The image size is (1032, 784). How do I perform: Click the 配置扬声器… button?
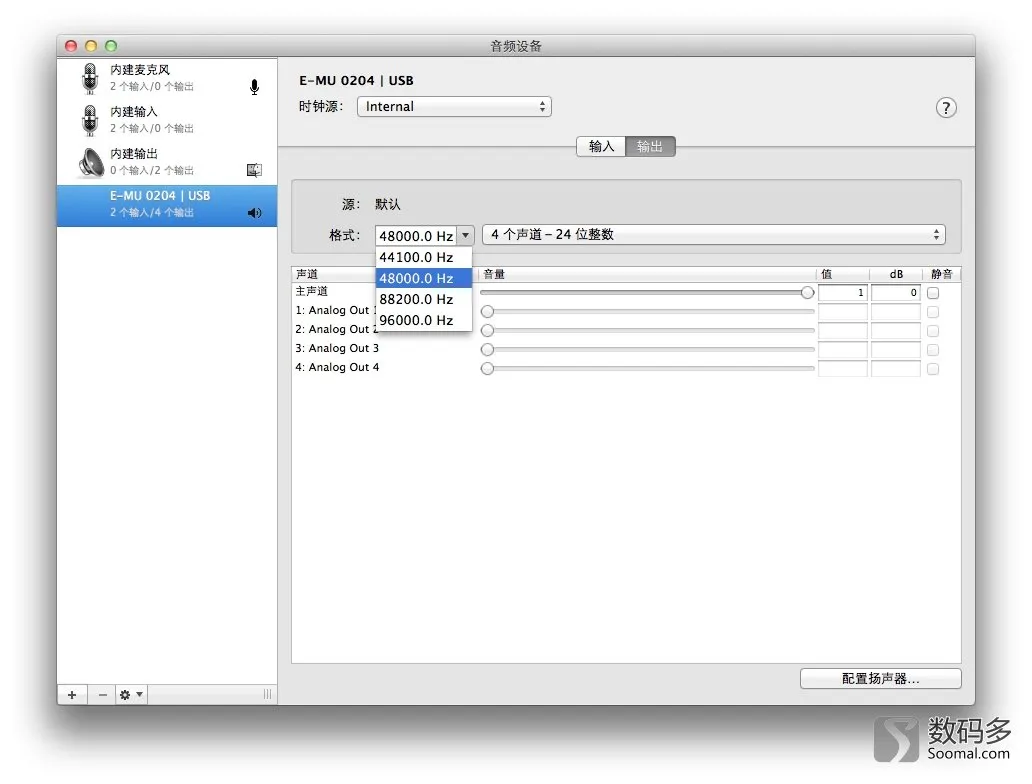[x=881, y=679]
